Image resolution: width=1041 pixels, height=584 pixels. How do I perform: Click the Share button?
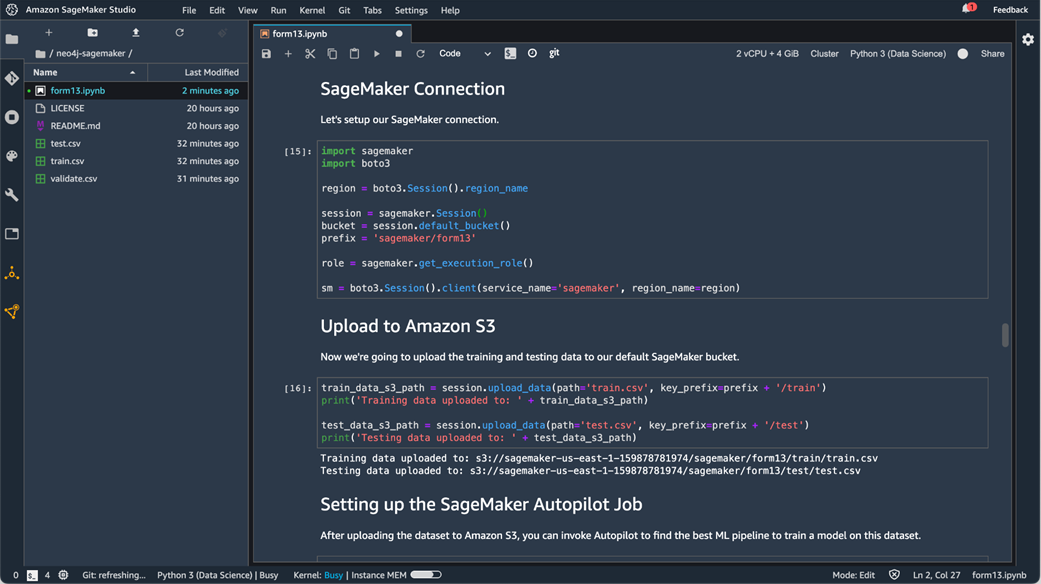[x=992, y=54]
